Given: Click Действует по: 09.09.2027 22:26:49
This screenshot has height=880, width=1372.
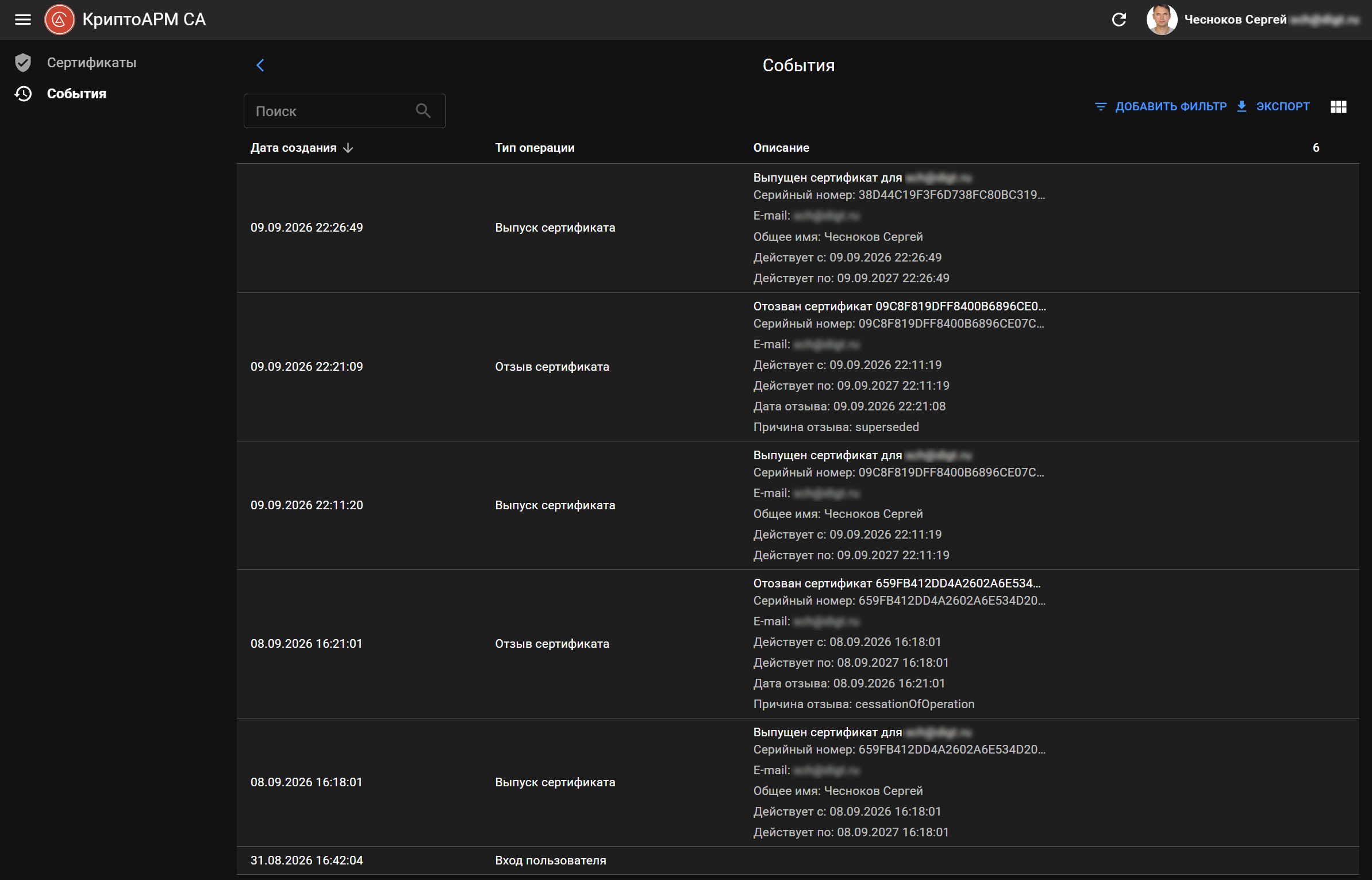Looking at the screenshot, I should coord(851,278).
